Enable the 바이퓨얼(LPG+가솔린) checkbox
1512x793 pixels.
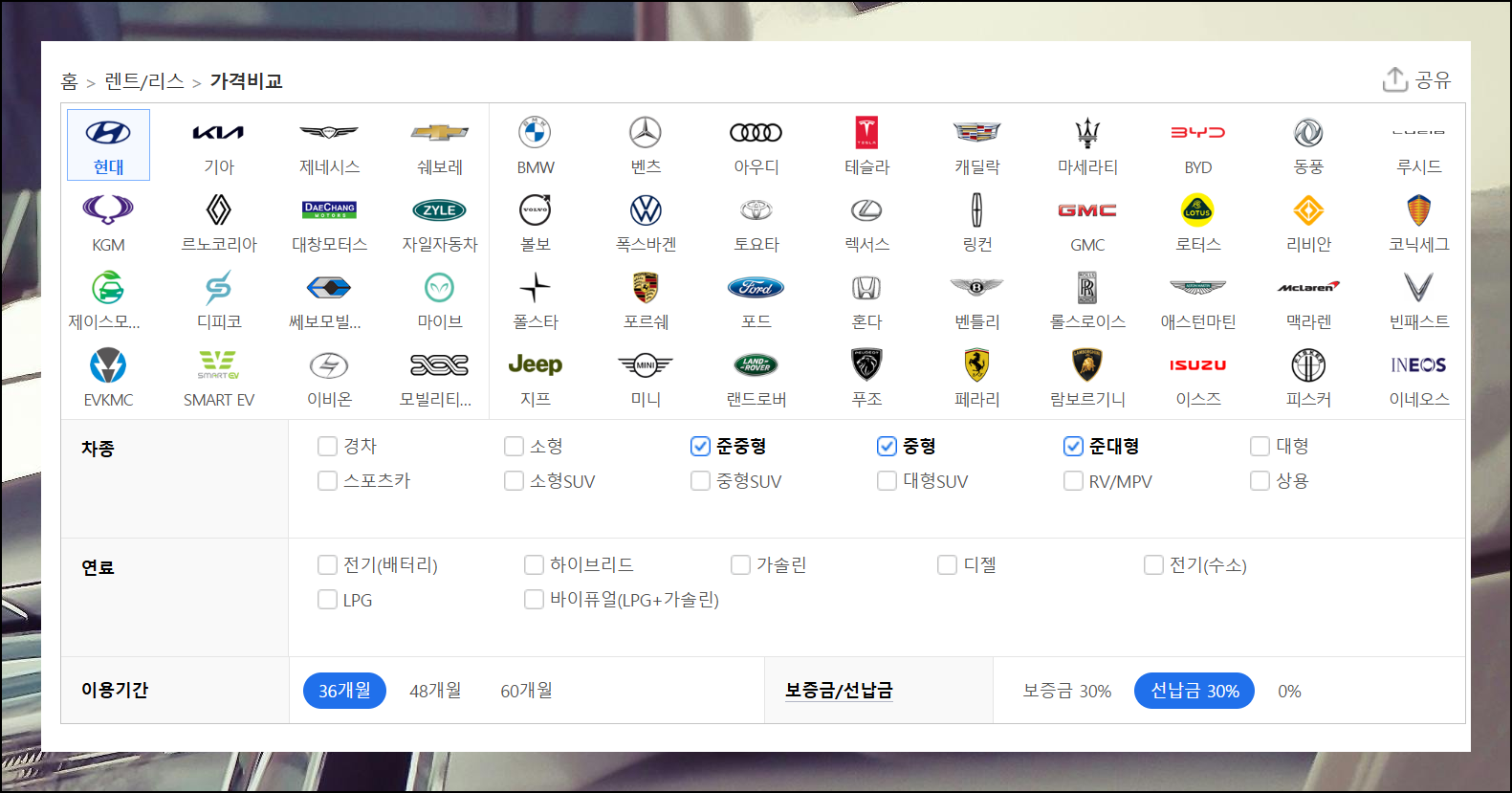[534, 599]
